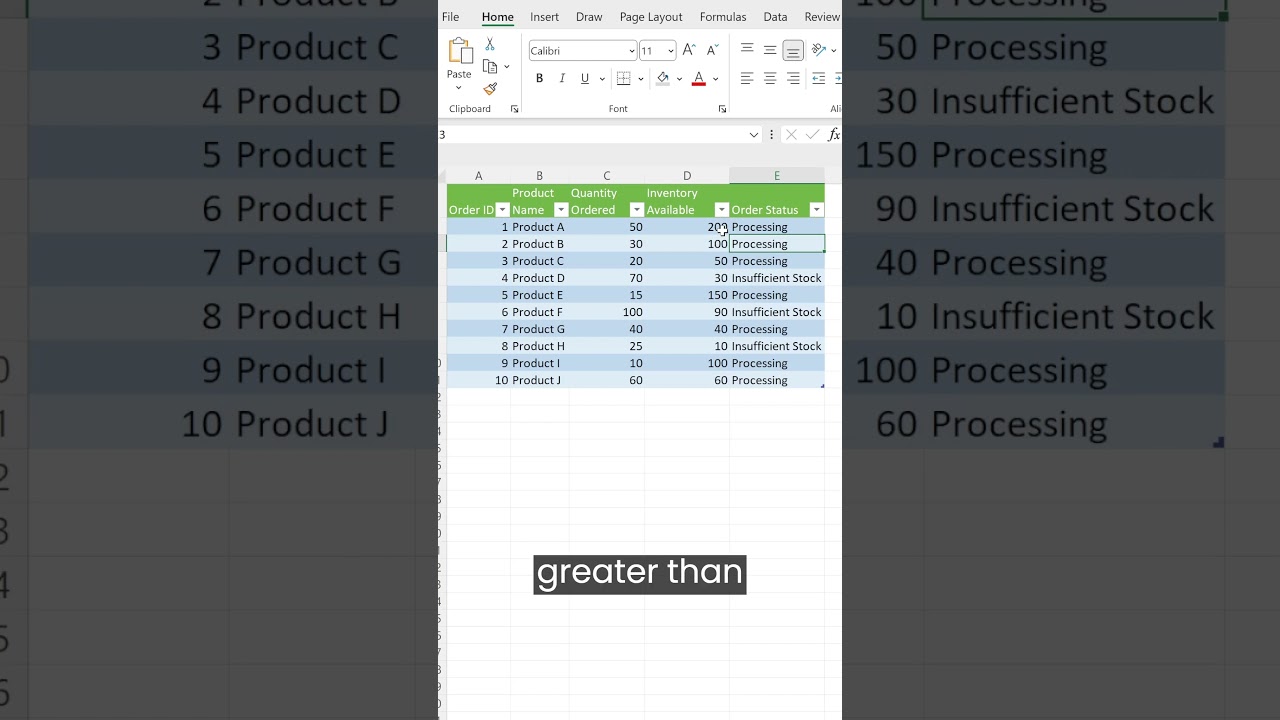Viewport: 1280px width, 720px height.
Task: Open the Inventory Available filter dropdown
Action: click(722, 210)
